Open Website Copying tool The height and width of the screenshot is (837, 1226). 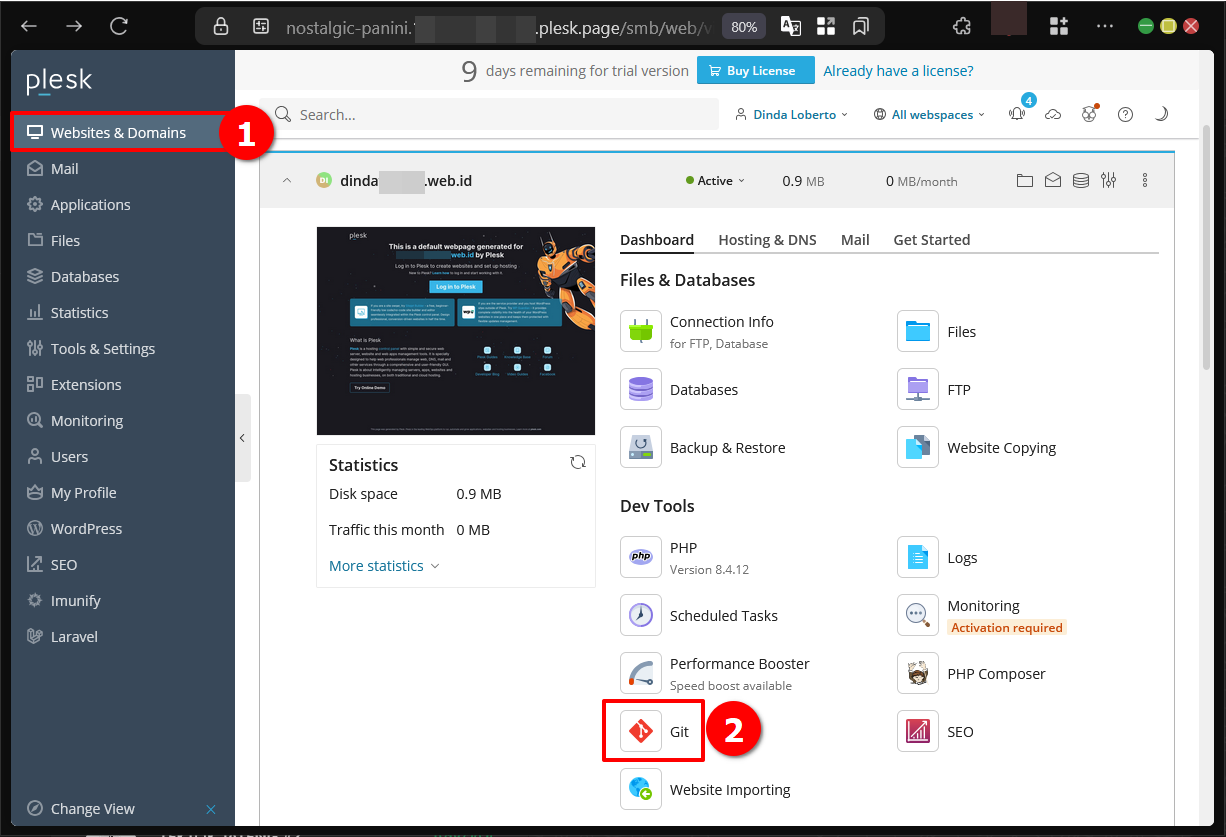tap(1001, 448)
